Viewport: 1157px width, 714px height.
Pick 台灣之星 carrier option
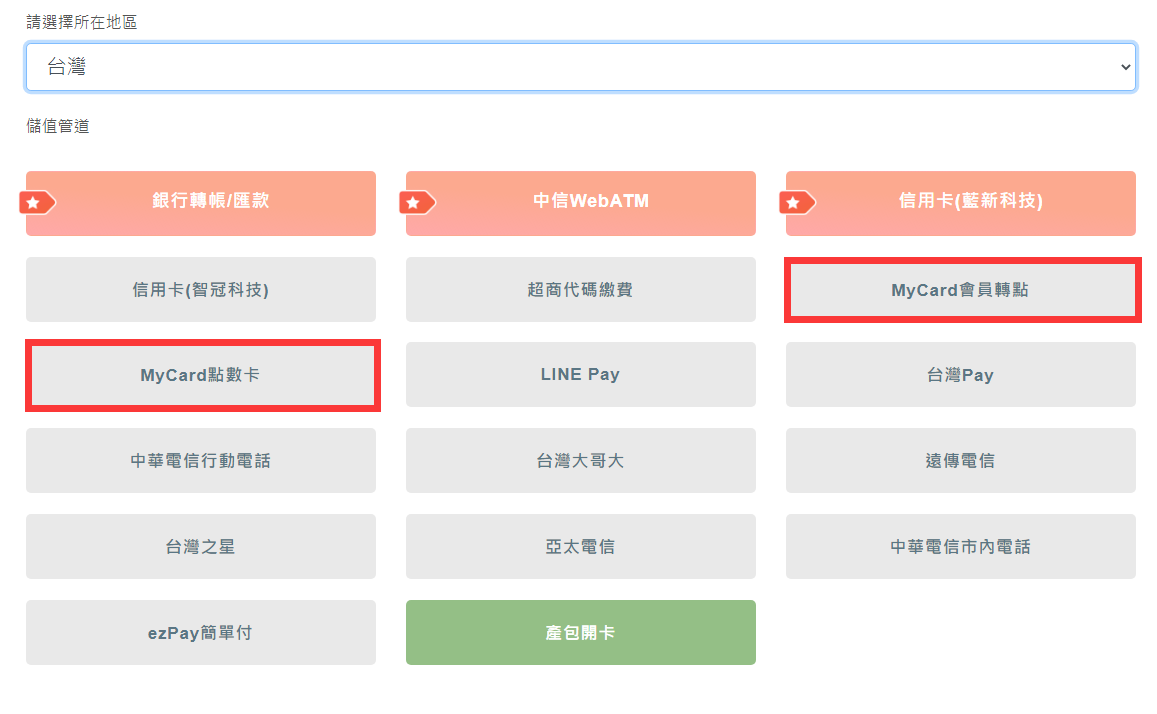(201, 547)
